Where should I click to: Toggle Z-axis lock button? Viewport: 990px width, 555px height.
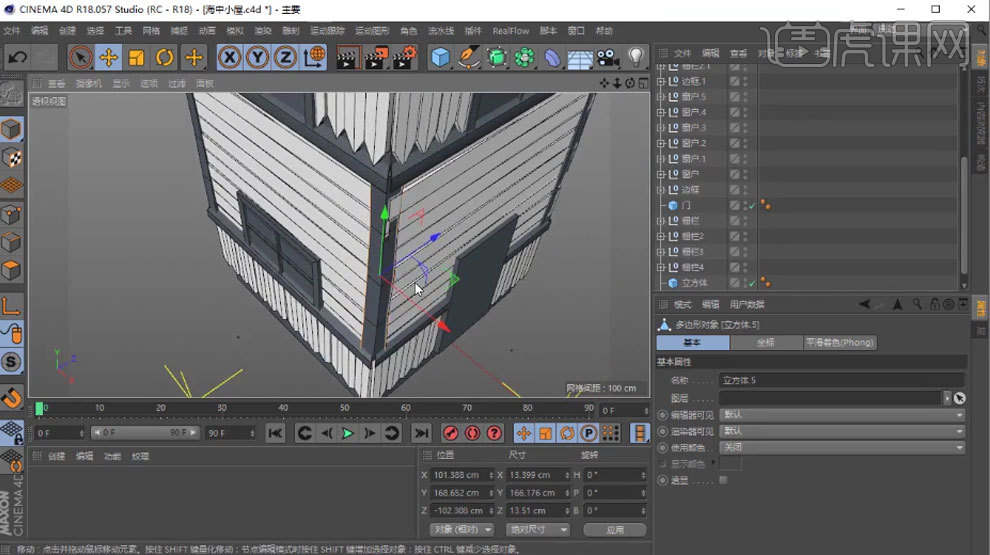tap(285, 58)
